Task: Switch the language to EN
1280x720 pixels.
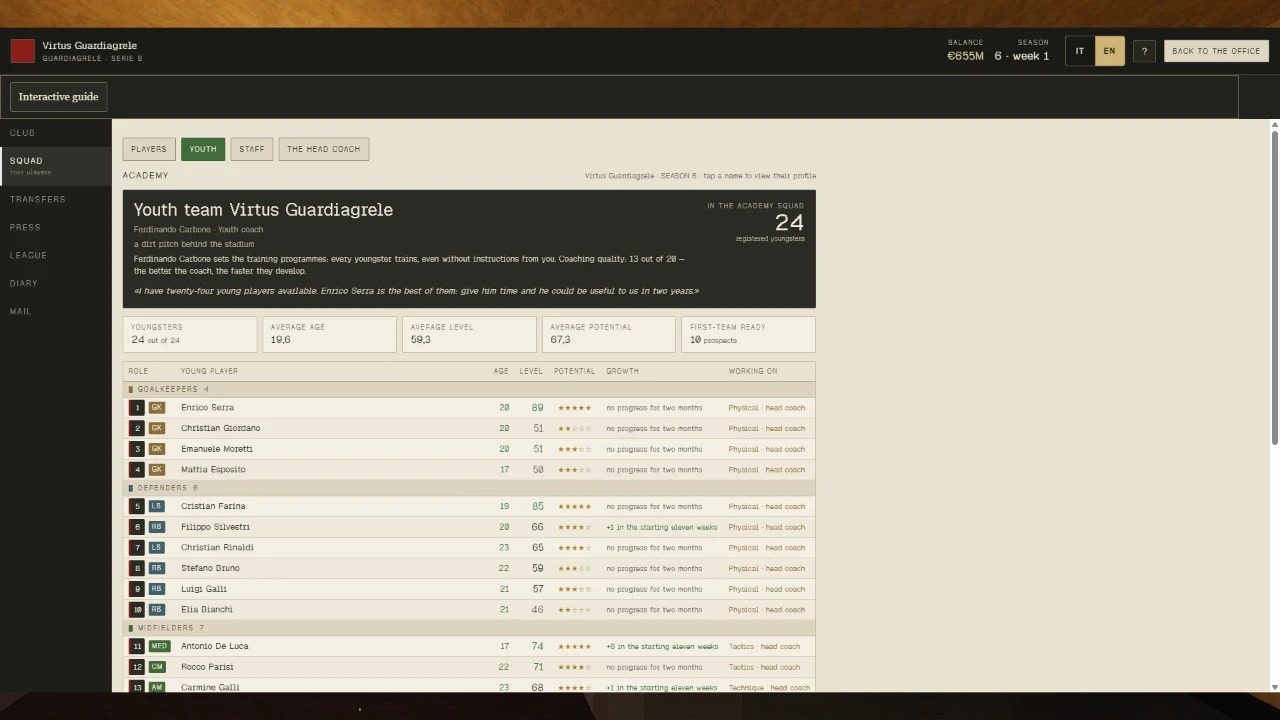Action: point(1109,51)
